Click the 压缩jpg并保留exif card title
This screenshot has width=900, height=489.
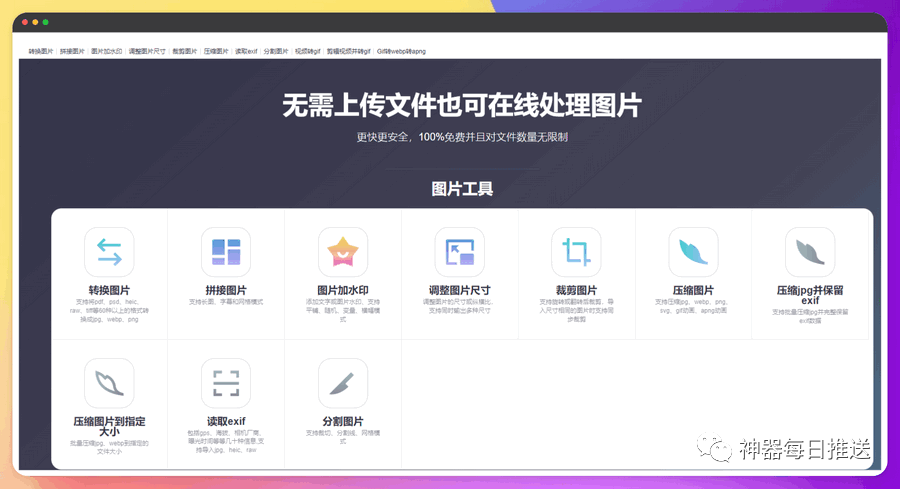coord(810,295)
